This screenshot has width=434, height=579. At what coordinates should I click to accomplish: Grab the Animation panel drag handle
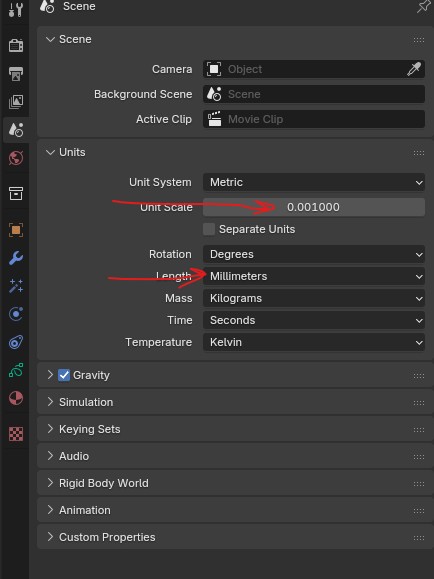click(419, 511)
